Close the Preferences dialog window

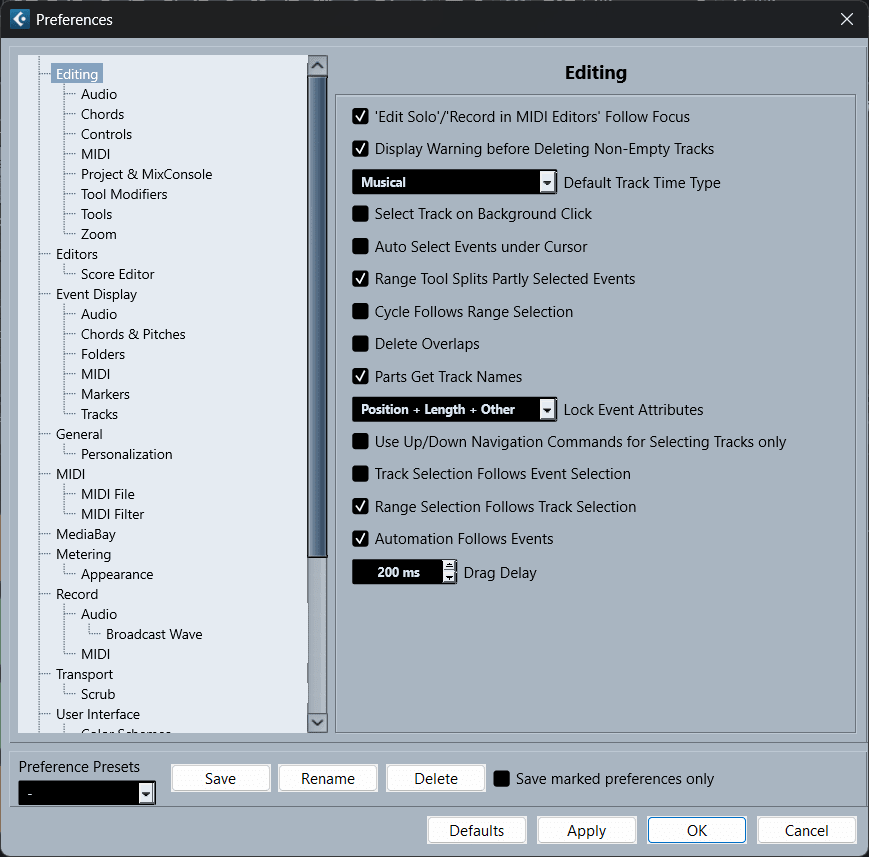click(x=846, y=19)
